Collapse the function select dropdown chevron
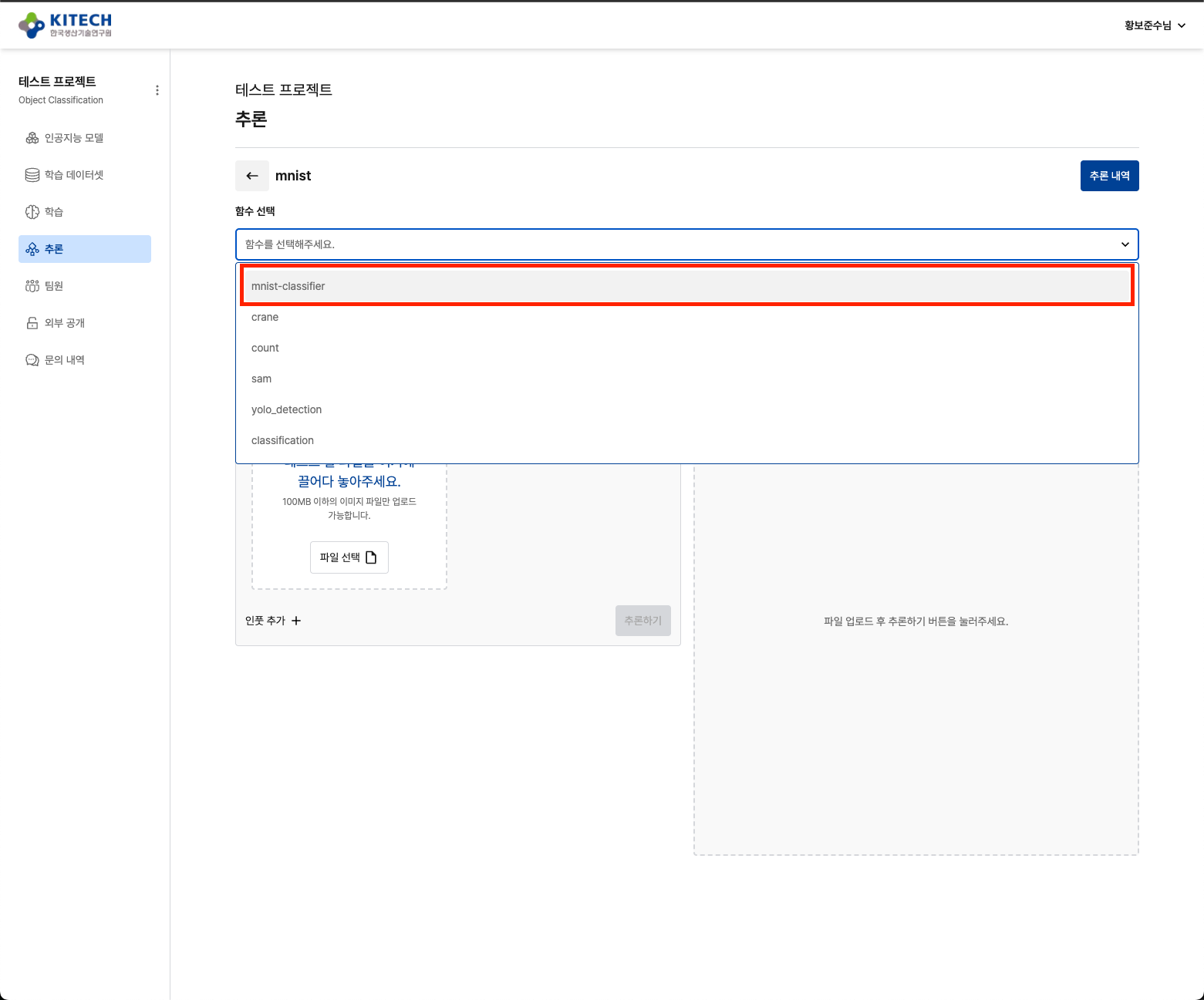This screenshot has height=1000, width=1204. click(1125, 244)
